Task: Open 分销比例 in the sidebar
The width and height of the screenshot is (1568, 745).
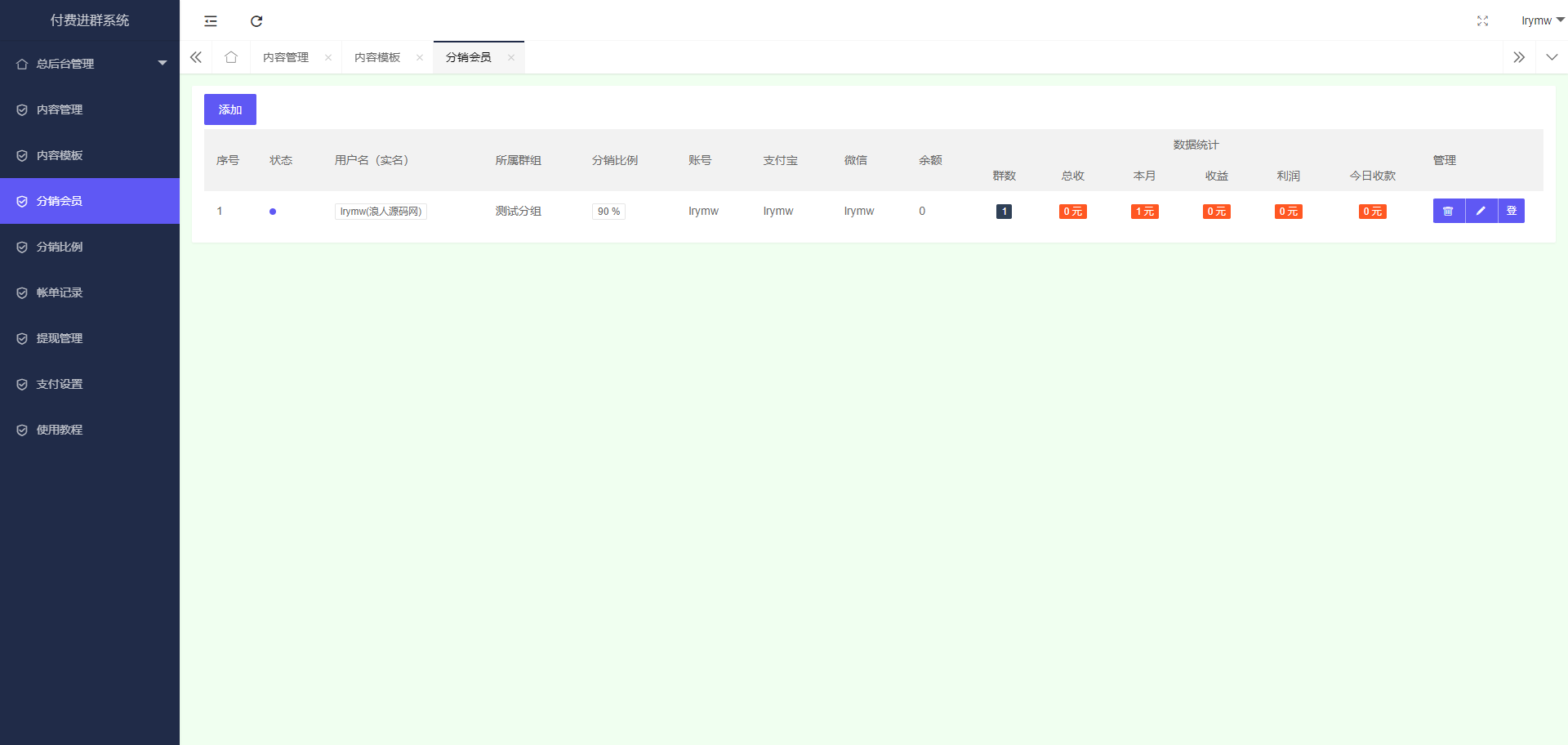Action: pyautogui.click(x=60, y=247)
